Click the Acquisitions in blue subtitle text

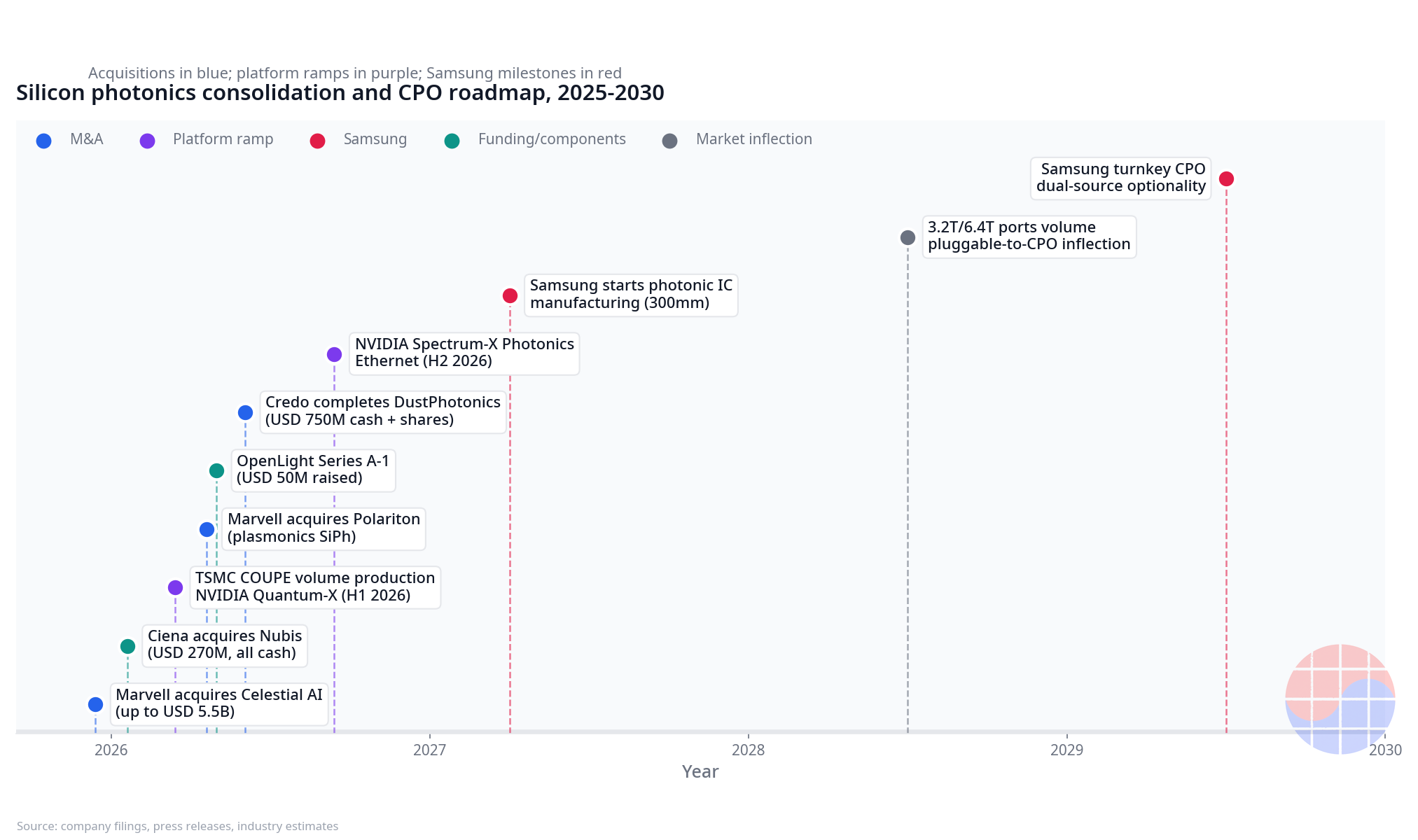(x=355, y=73)
